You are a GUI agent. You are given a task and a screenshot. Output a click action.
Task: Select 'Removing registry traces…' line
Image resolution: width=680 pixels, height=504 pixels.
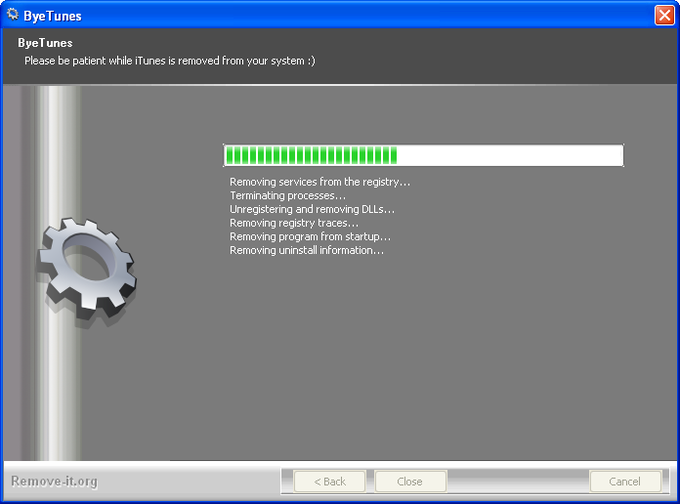pyautogui.click(x=294, y=223)
